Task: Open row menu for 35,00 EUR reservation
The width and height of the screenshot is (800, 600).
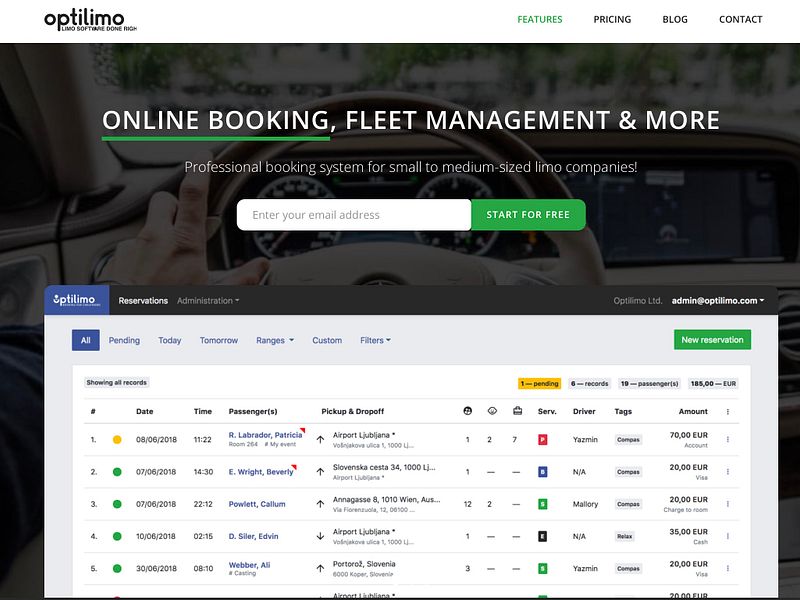Action: (x=728, y=536)
